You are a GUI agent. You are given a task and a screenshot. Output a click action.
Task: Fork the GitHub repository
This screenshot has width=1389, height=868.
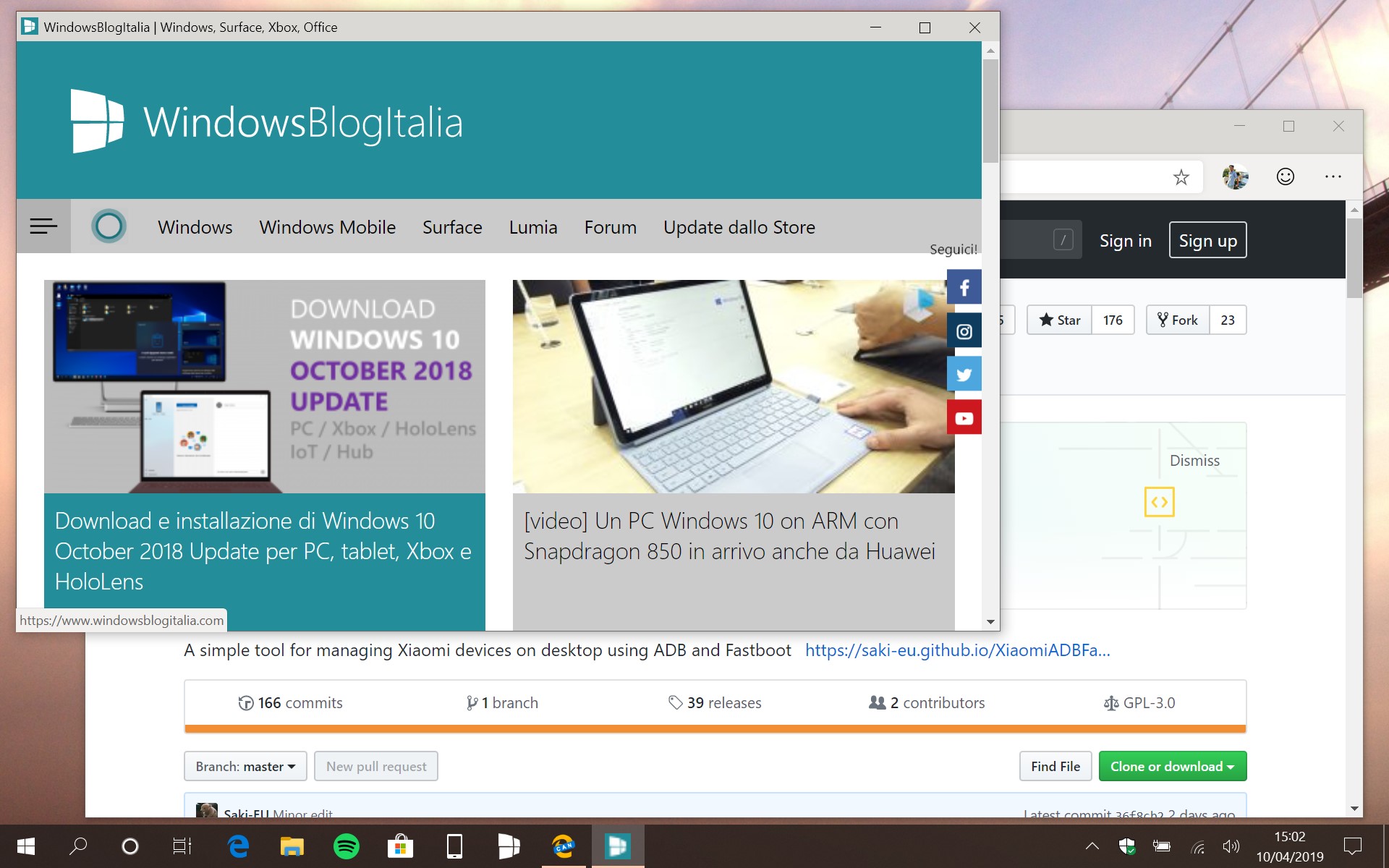pos(1178,320)
